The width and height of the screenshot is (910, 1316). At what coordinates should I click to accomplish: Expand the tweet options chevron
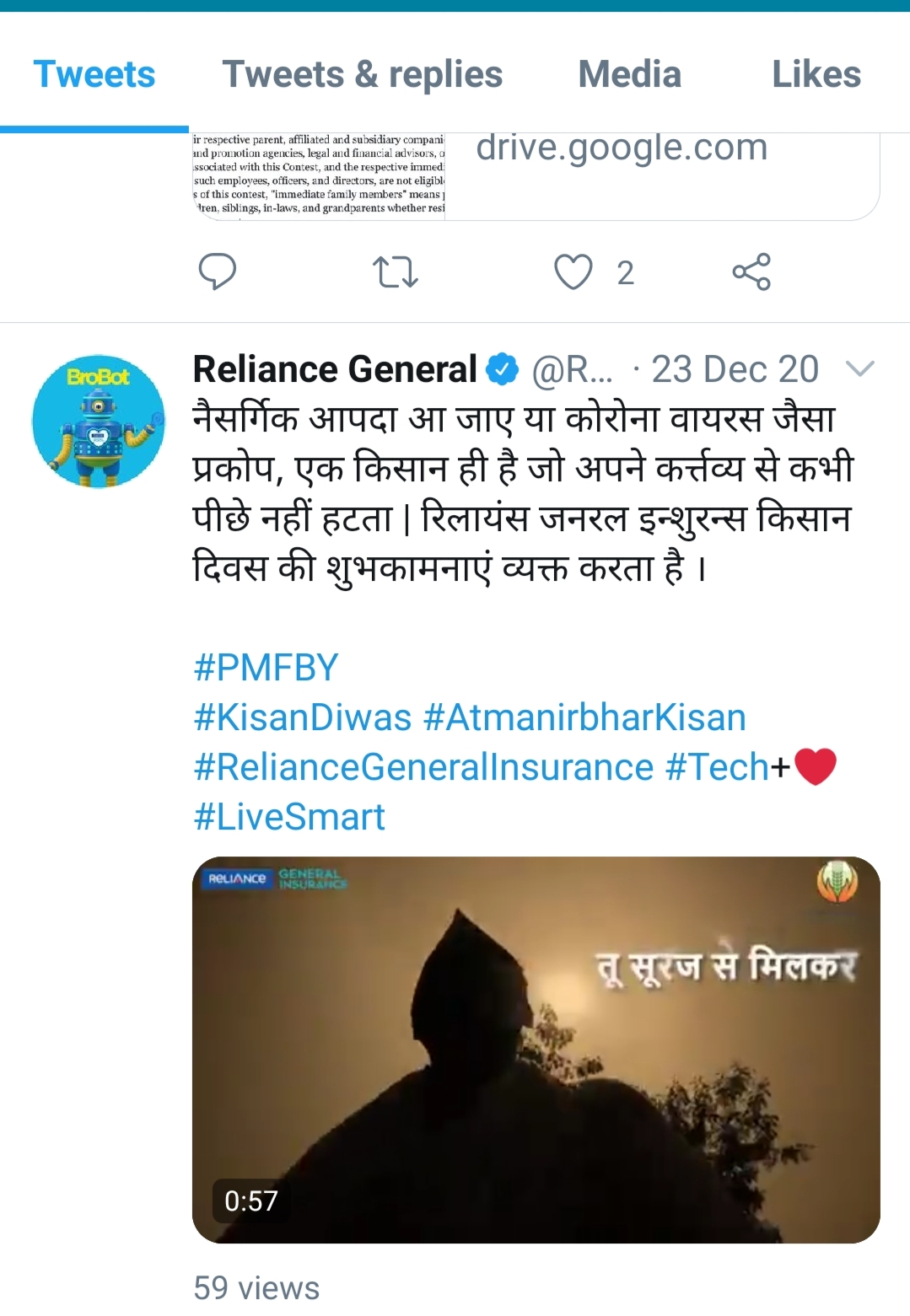[859, 368]
